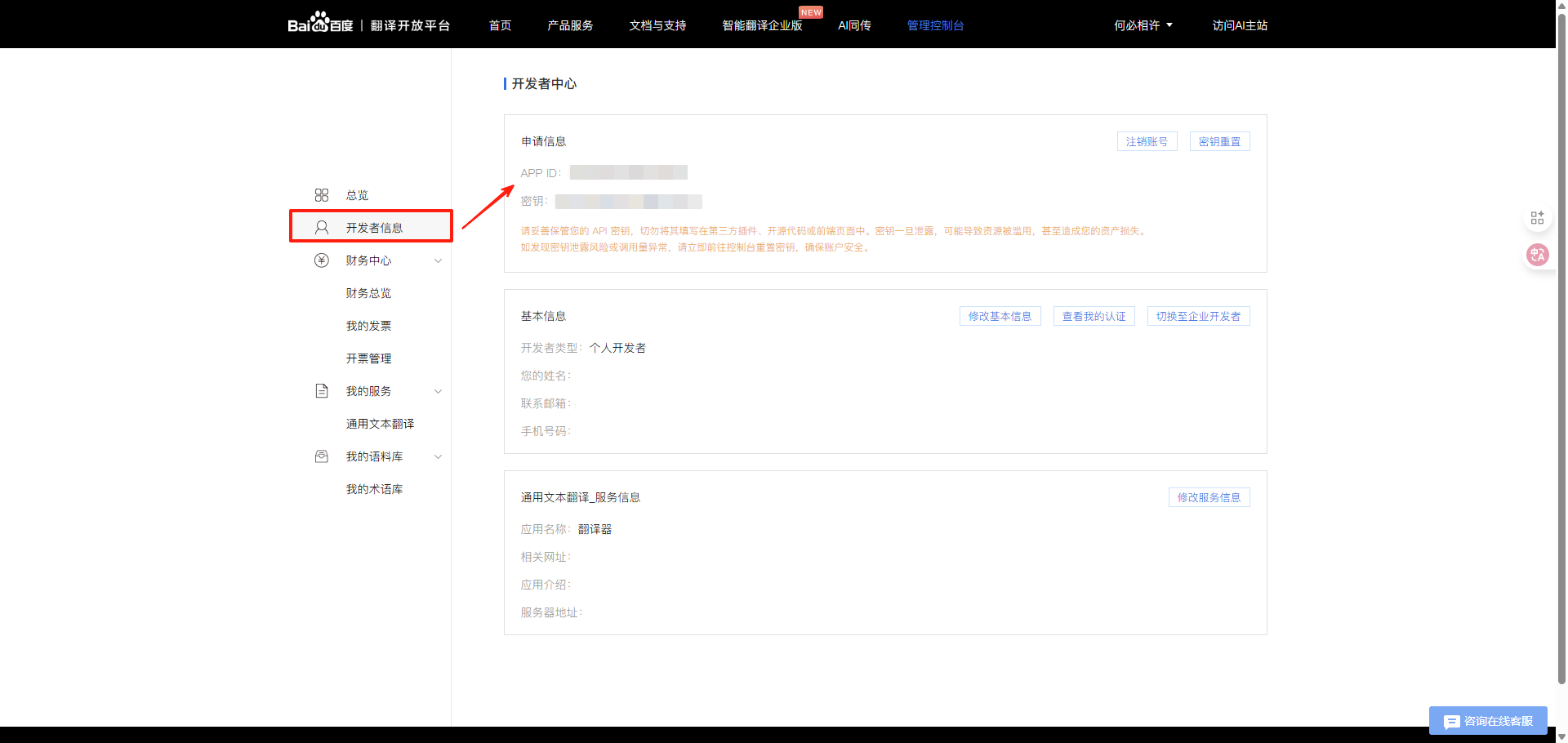Open 文档与支持 in top navigation
Viewport: 1568px width, 743px height.
[657, 25]
